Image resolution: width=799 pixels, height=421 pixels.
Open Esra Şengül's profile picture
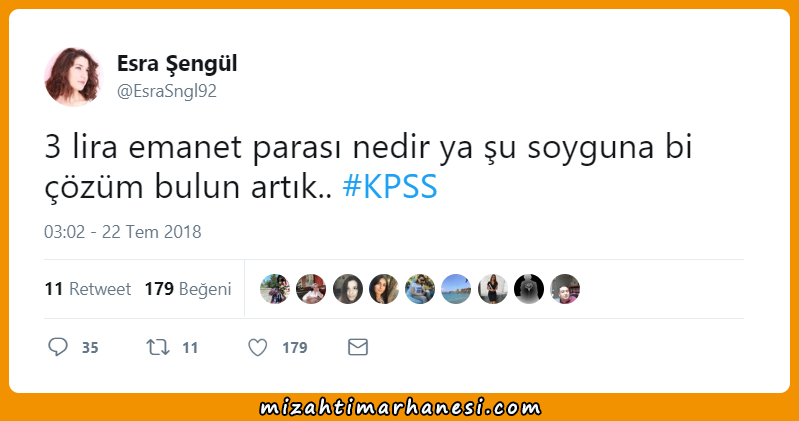point(73,77)
